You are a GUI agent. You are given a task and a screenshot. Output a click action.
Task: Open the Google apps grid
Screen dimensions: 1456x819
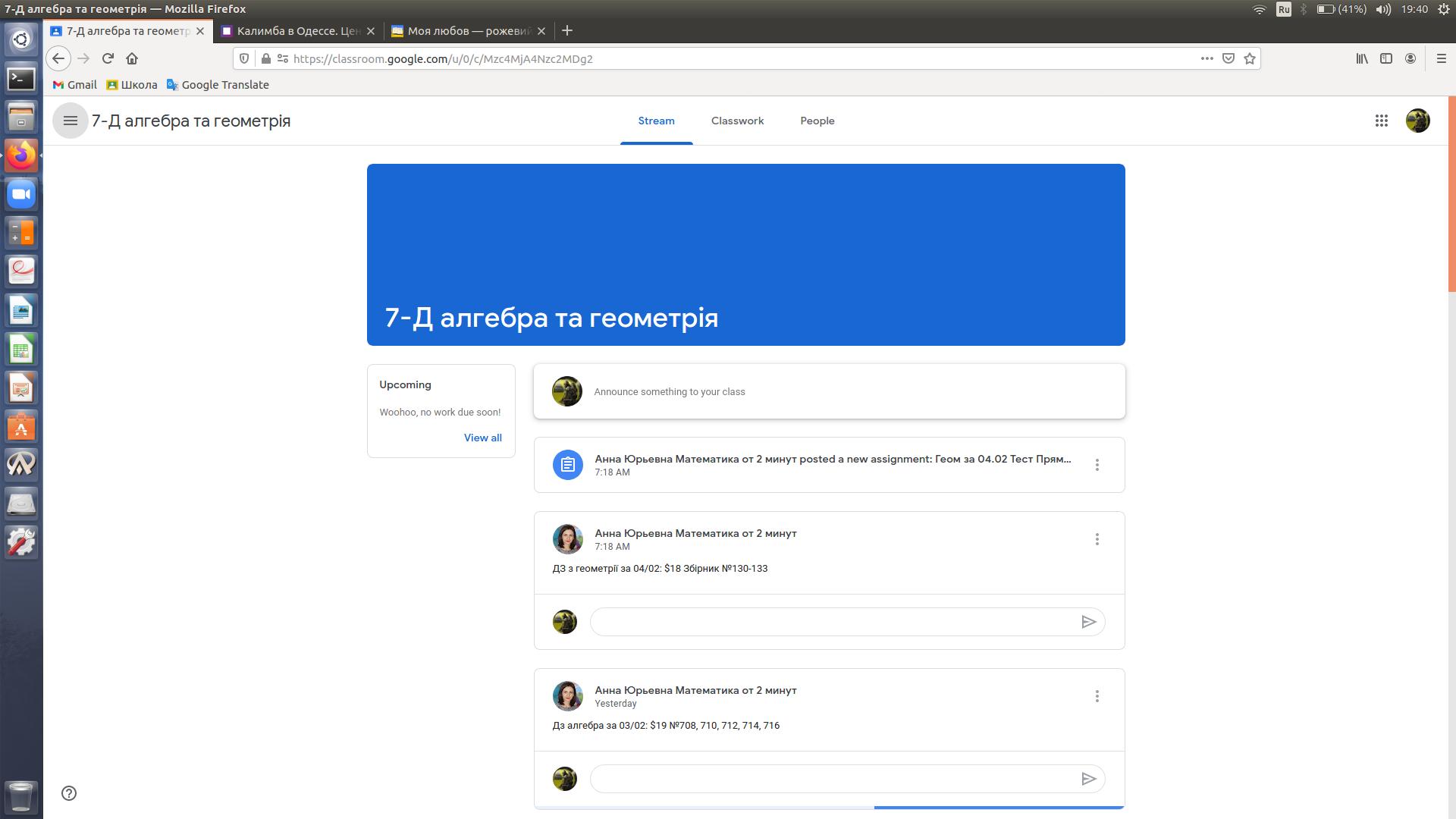[1381, 121]
